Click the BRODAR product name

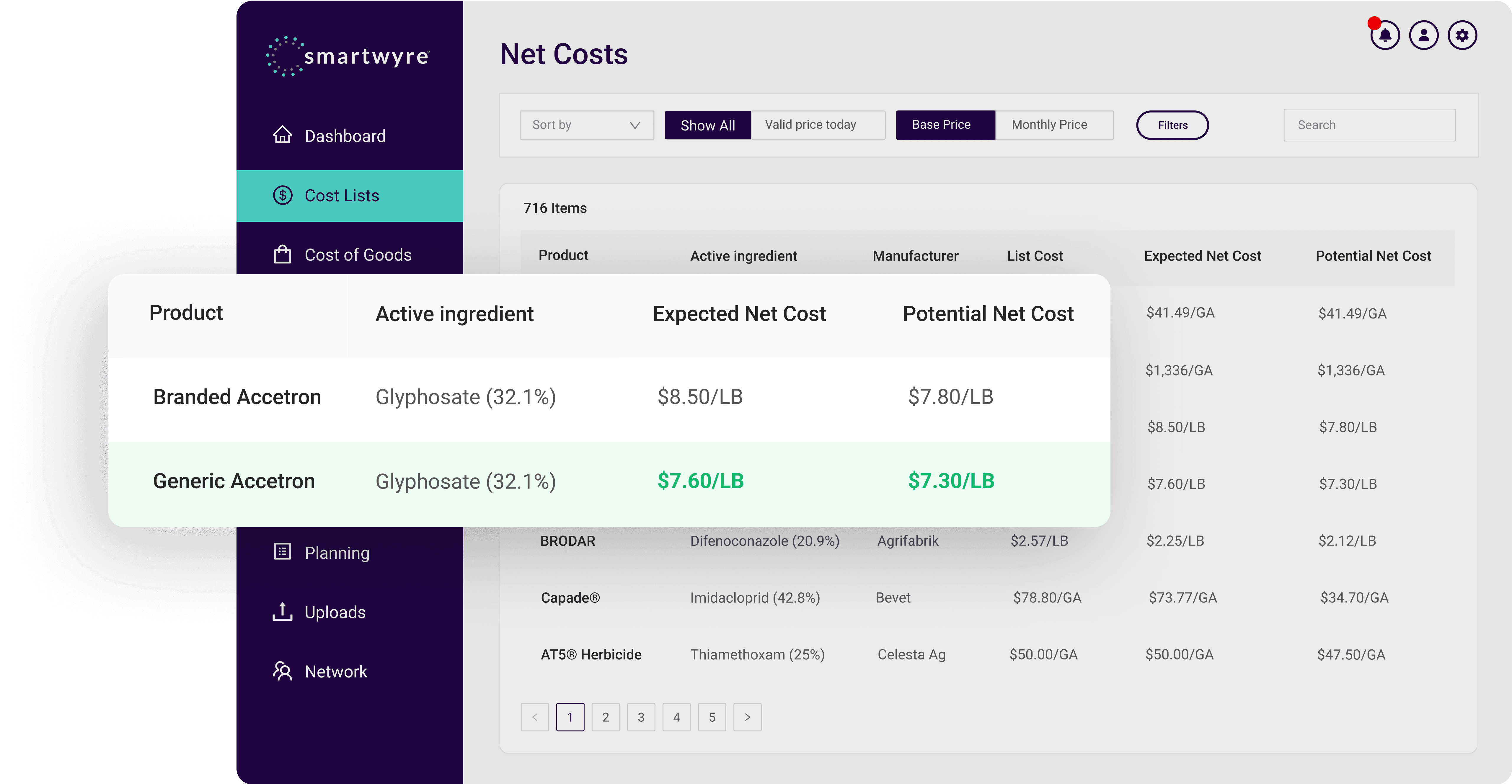(x=567, y=540)
